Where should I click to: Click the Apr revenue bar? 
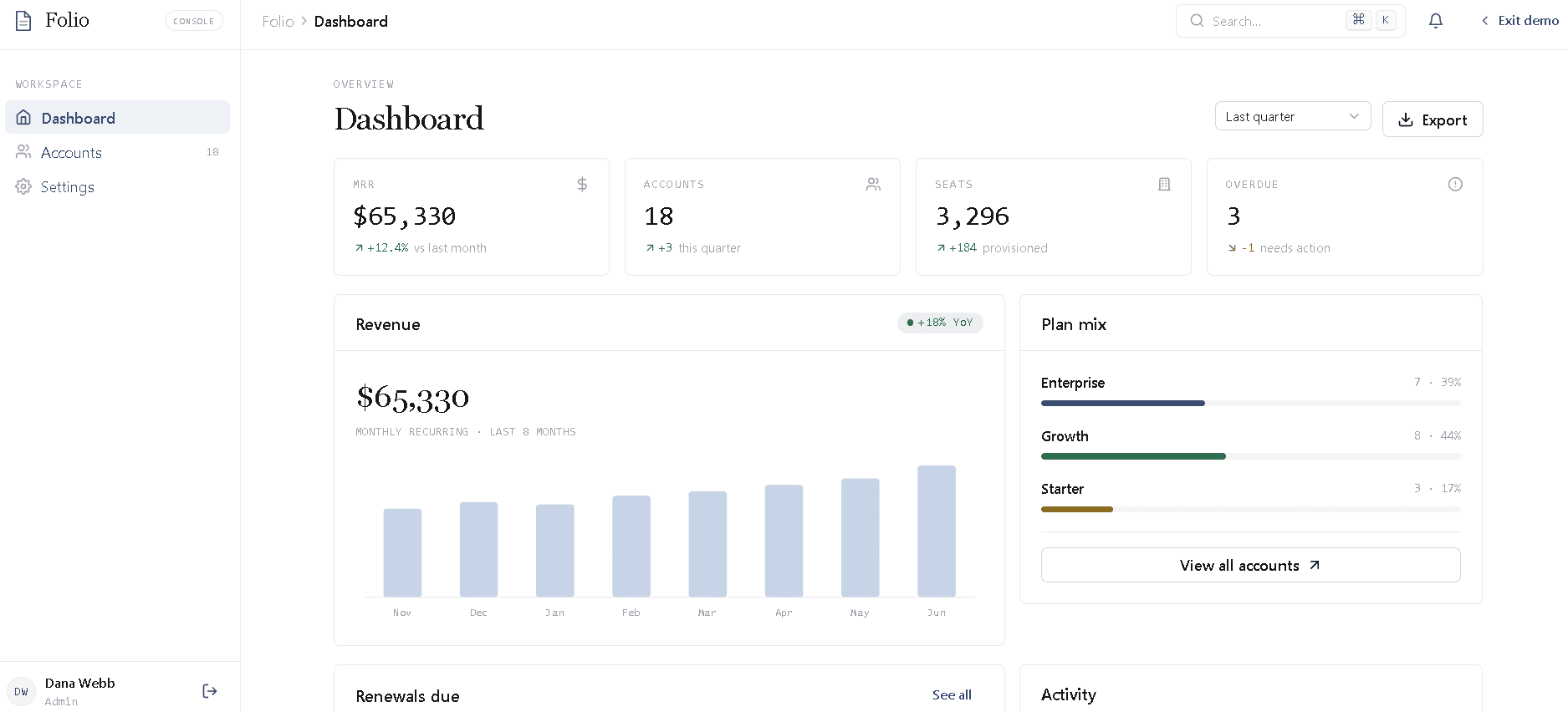pyautogui.click(x=784, y=542)
